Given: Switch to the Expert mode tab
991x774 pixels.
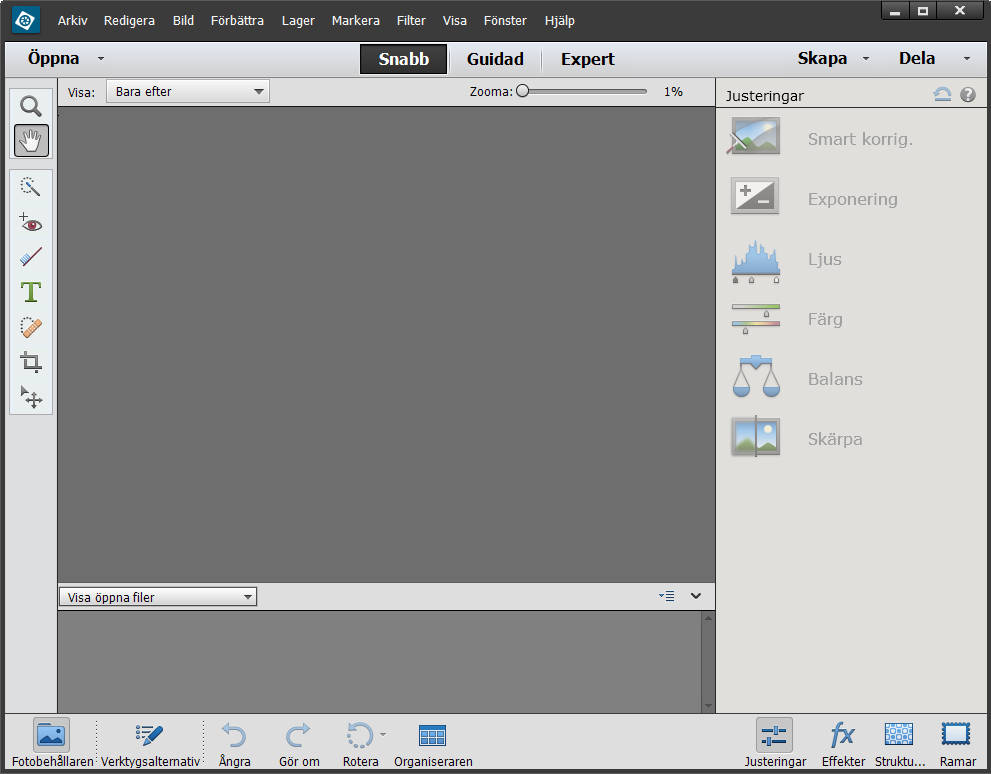Looking at the screenshot, I should pos(587,59).
